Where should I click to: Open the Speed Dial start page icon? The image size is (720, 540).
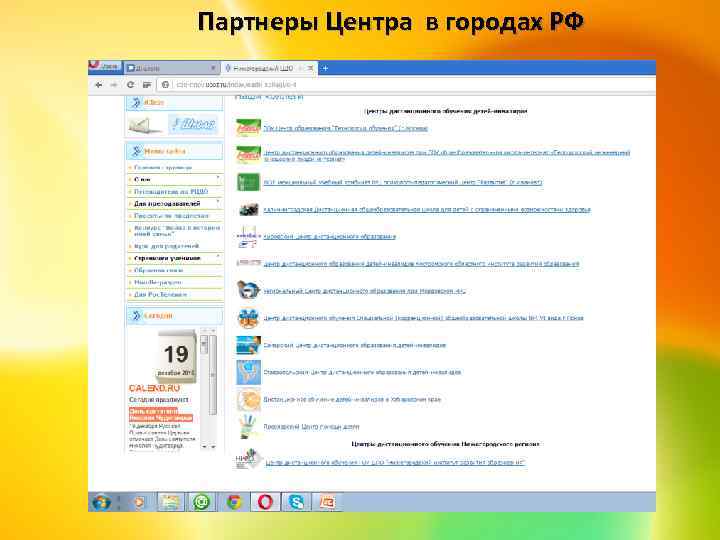pyautogui.click(x=147, y=85)
